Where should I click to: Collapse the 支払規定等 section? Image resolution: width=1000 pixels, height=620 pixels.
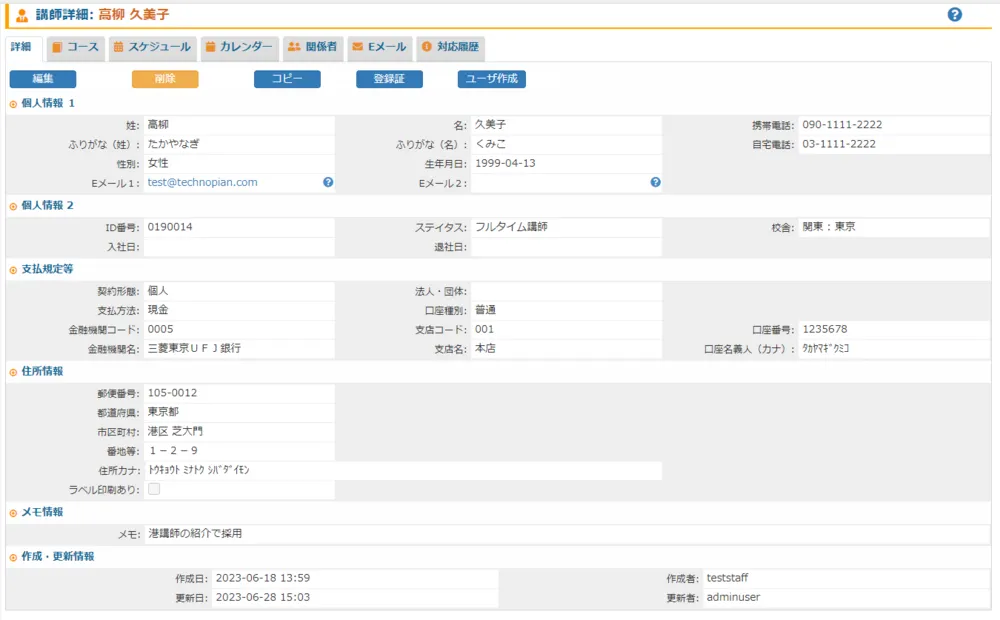[13, 270]
